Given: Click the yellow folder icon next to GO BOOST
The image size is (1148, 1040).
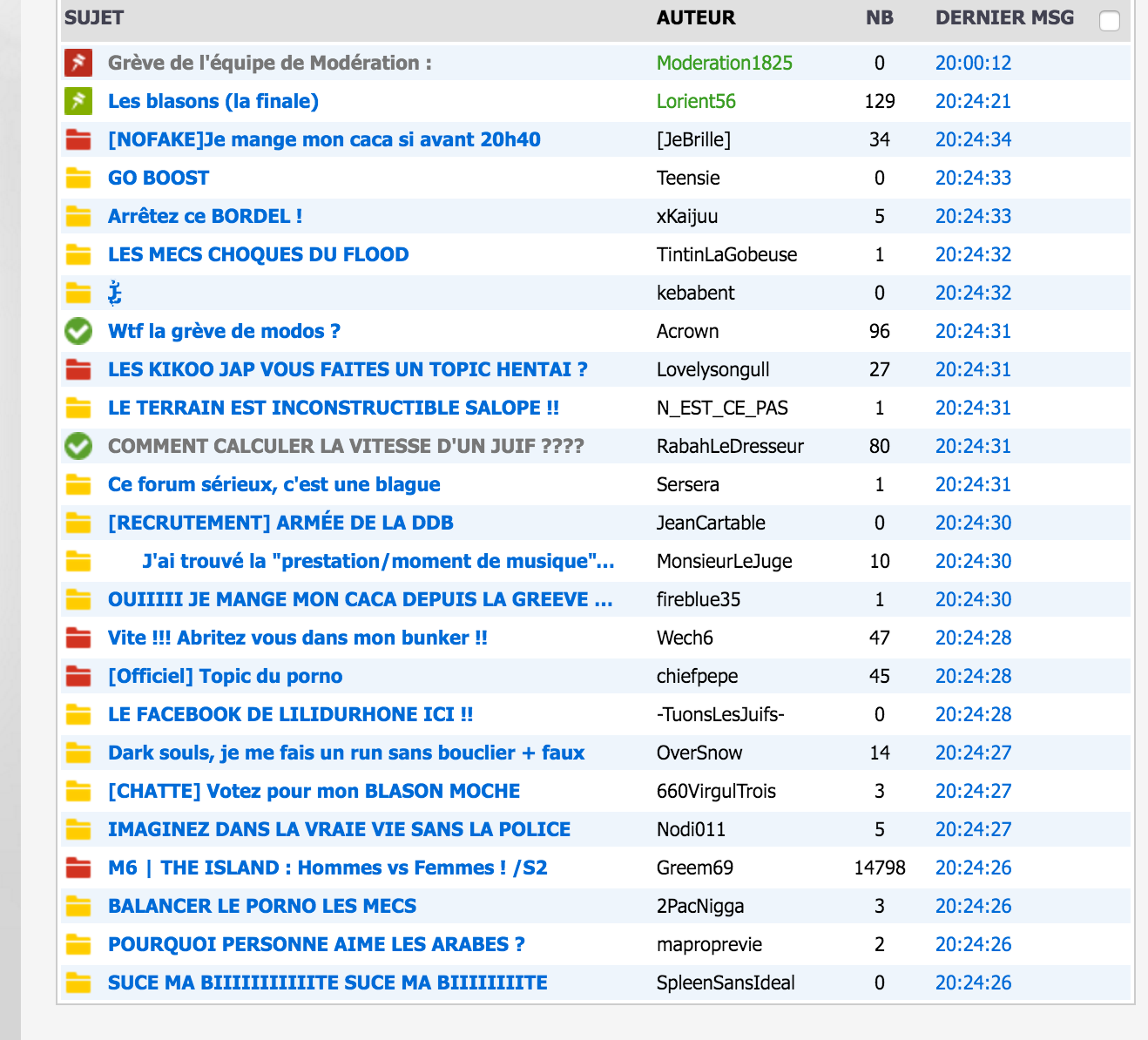Looking at the screenshot, I should point(78,178).
